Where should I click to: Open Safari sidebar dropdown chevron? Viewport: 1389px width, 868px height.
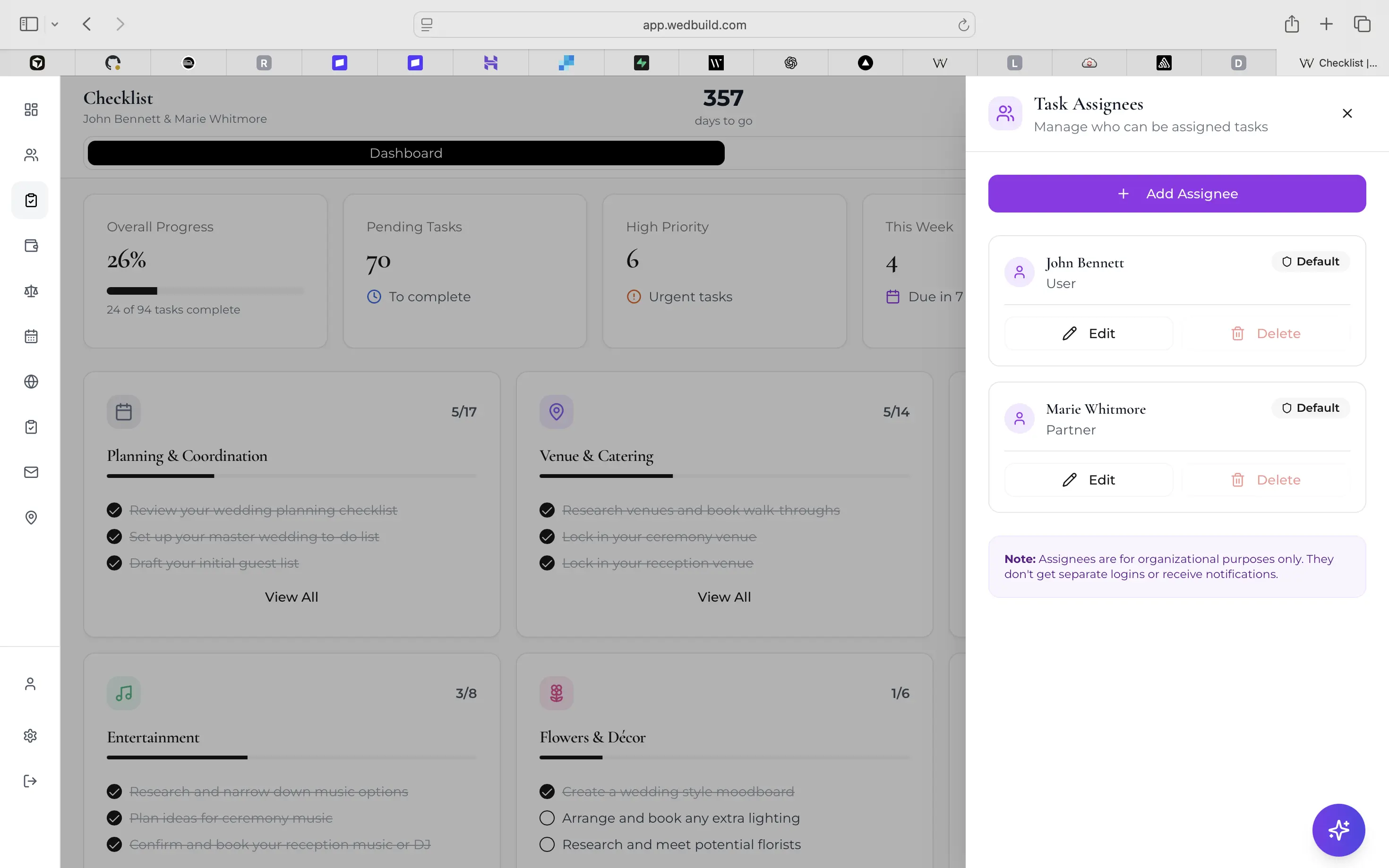54,24
